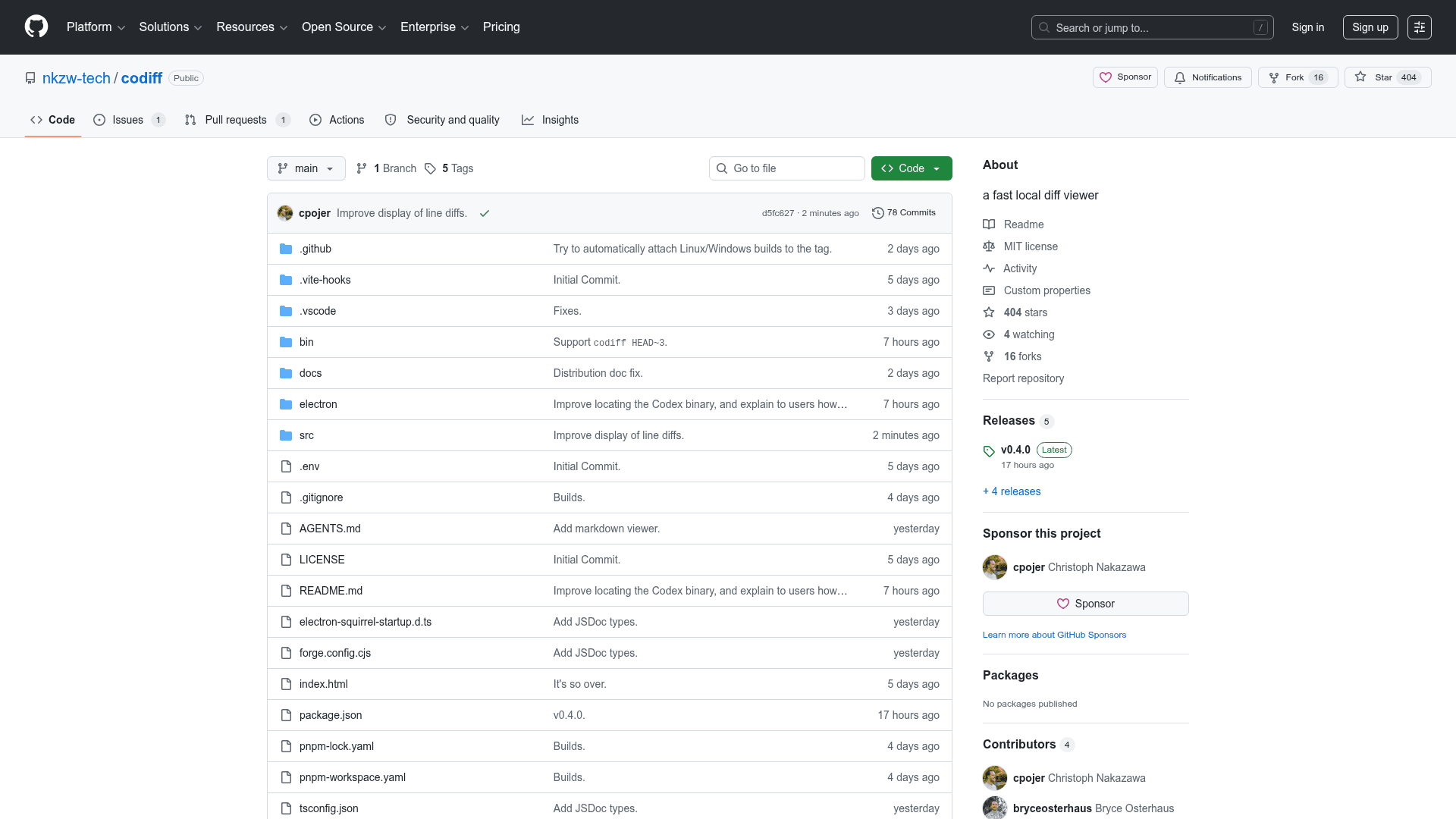
Task: Click the electron folder icon
Action: [x=286, y=404]
